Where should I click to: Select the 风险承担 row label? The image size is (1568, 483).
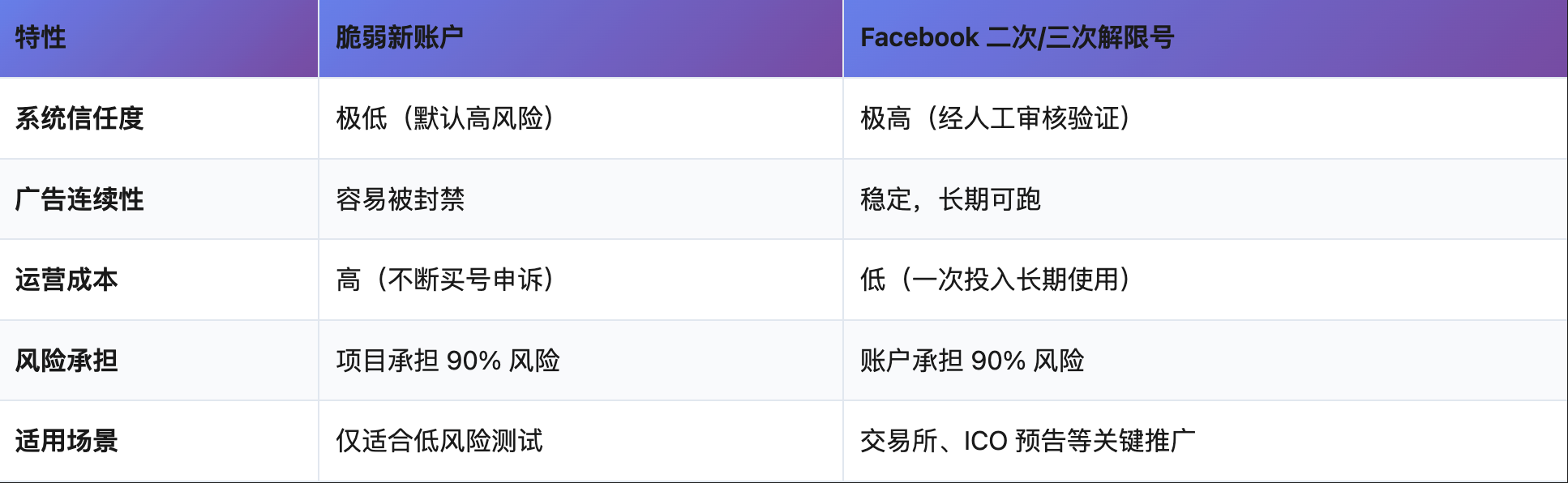(66, 361)
